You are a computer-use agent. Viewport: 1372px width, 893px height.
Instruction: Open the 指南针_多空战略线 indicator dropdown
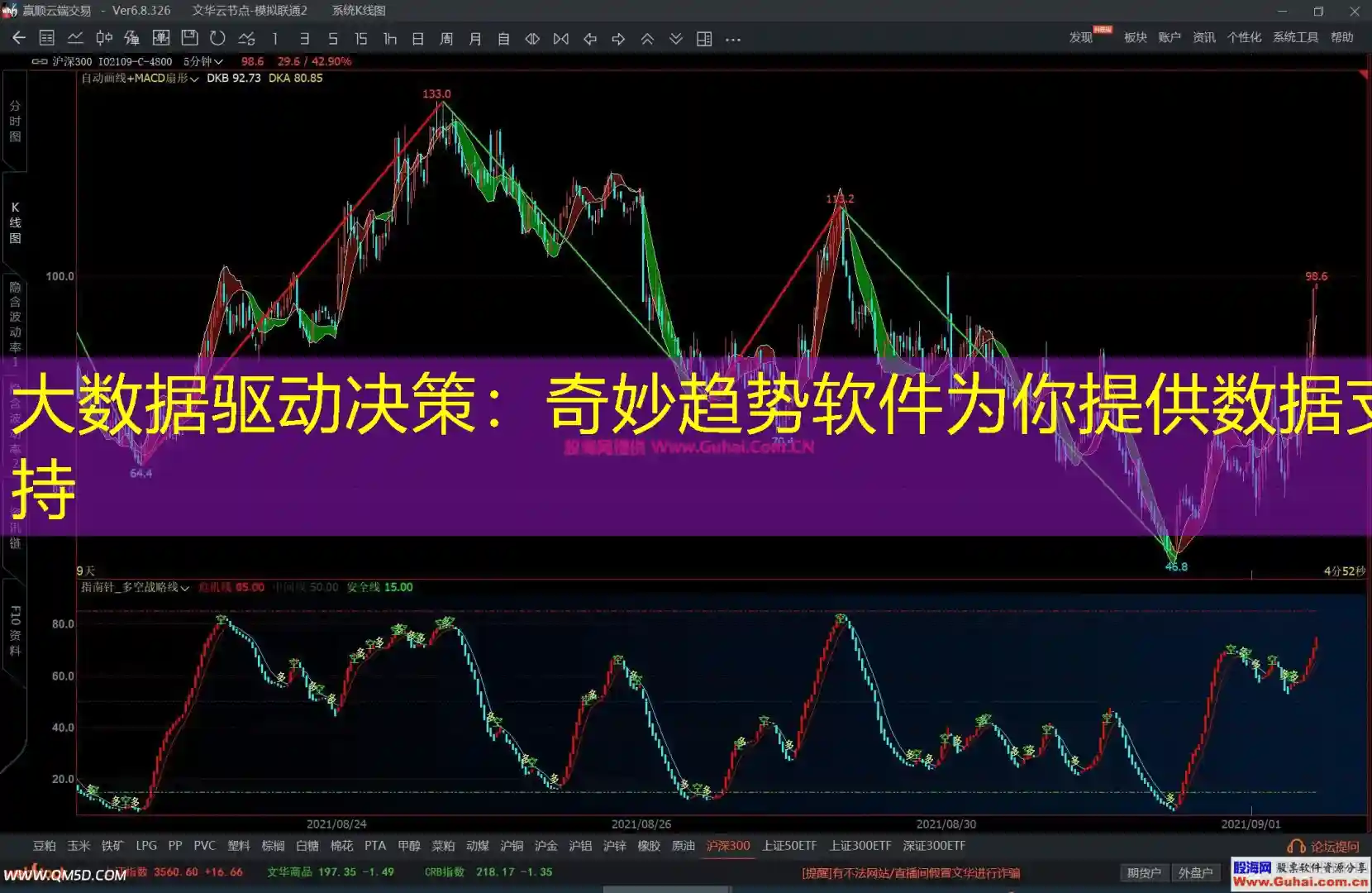136,587
